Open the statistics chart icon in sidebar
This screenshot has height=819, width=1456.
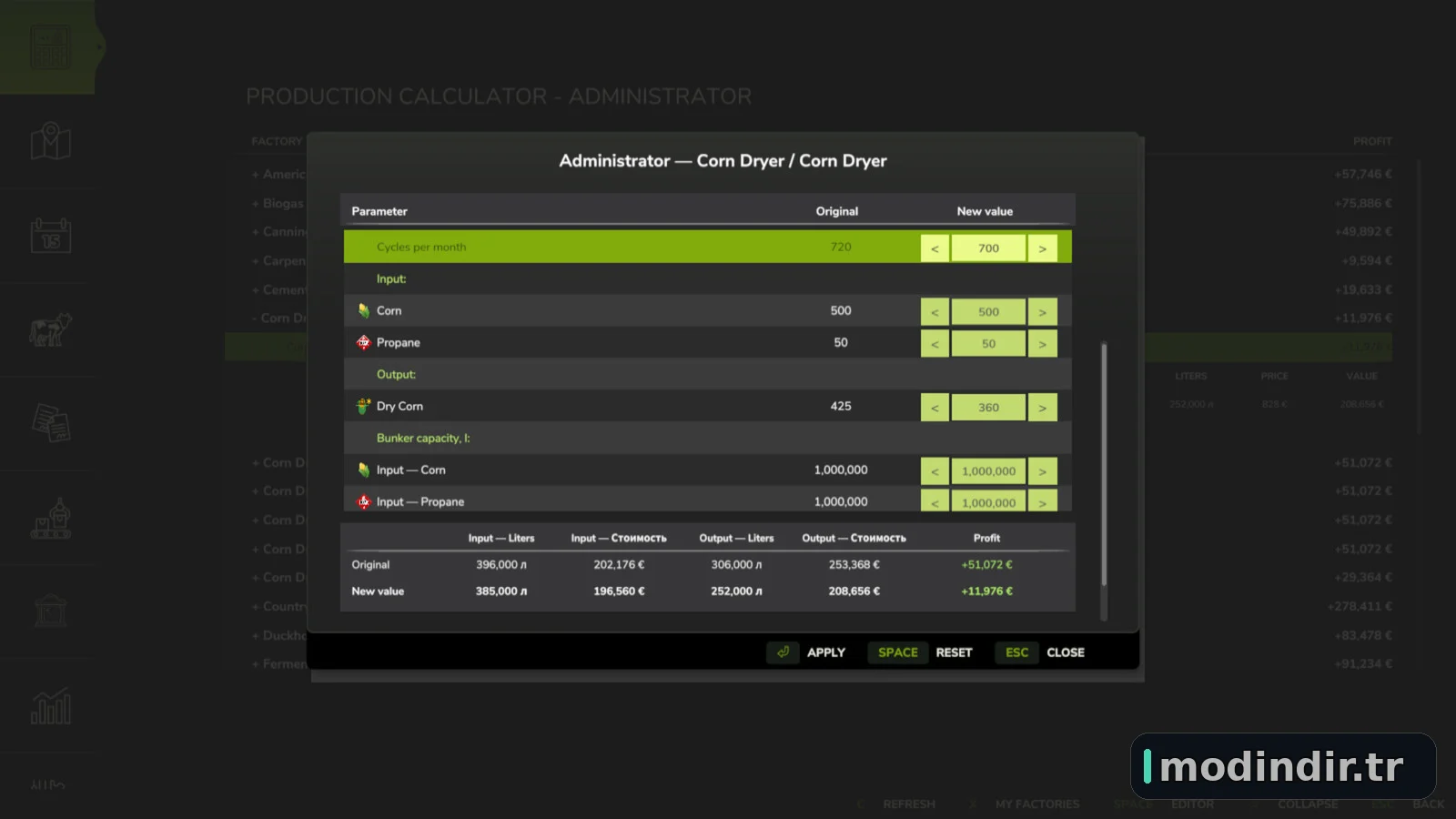[51, 706]
